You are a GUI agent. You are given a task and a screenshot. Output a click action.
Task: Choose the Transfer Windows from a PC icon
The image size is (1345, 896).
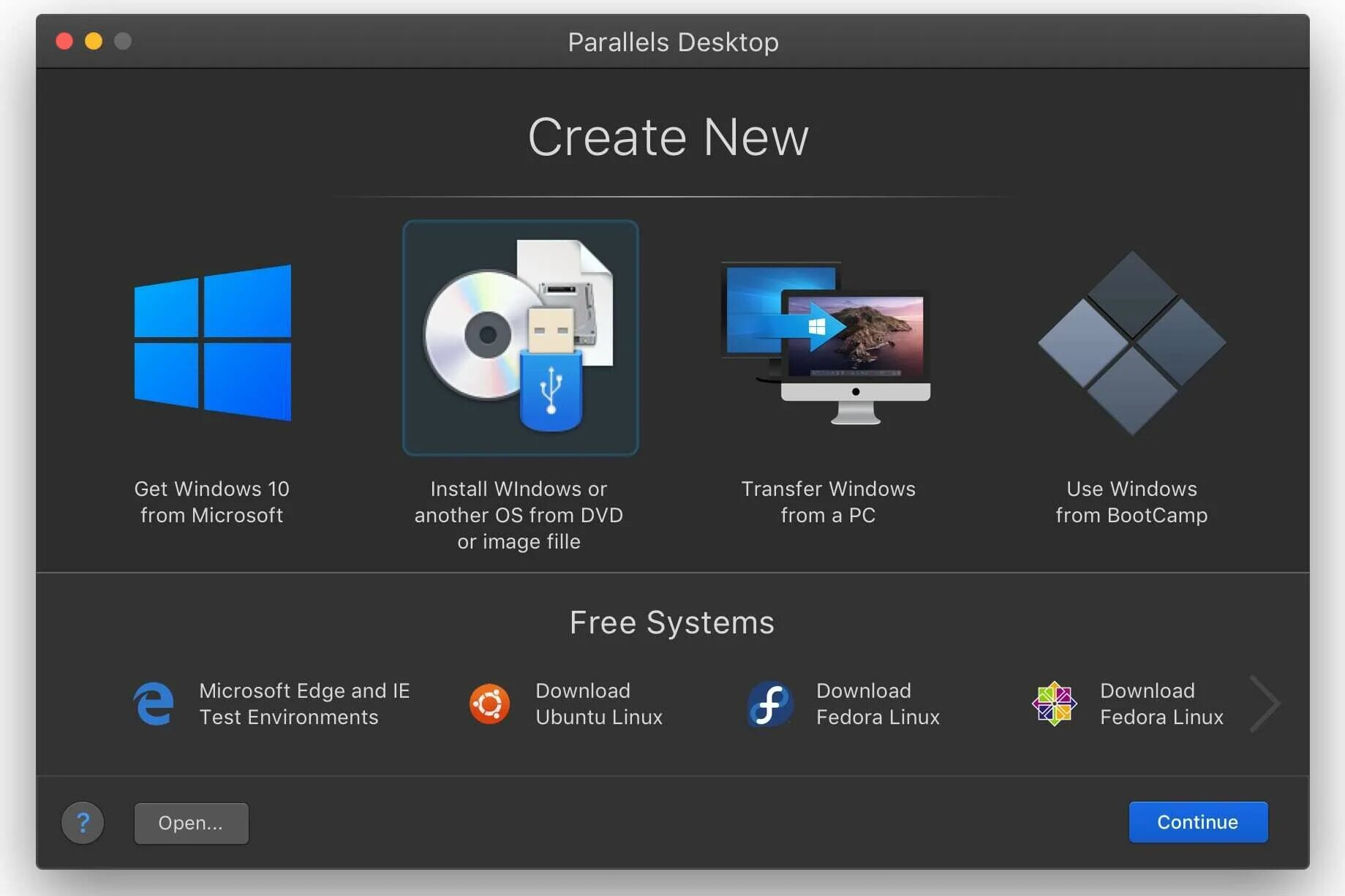pos(826,342)
